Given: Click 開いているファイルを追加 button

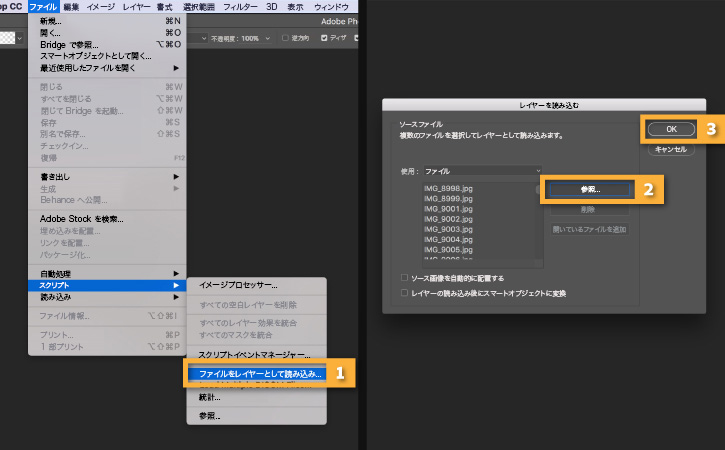Looking at the screenshot, I should (x=590, y=229).
